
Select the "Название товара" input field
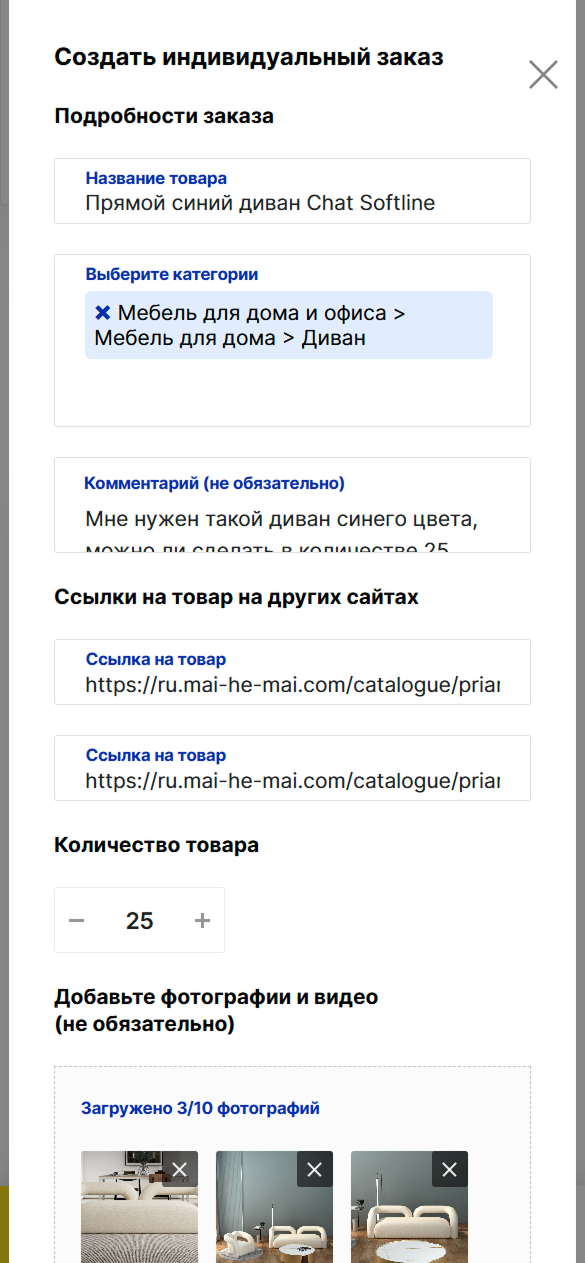click(292, 202)
